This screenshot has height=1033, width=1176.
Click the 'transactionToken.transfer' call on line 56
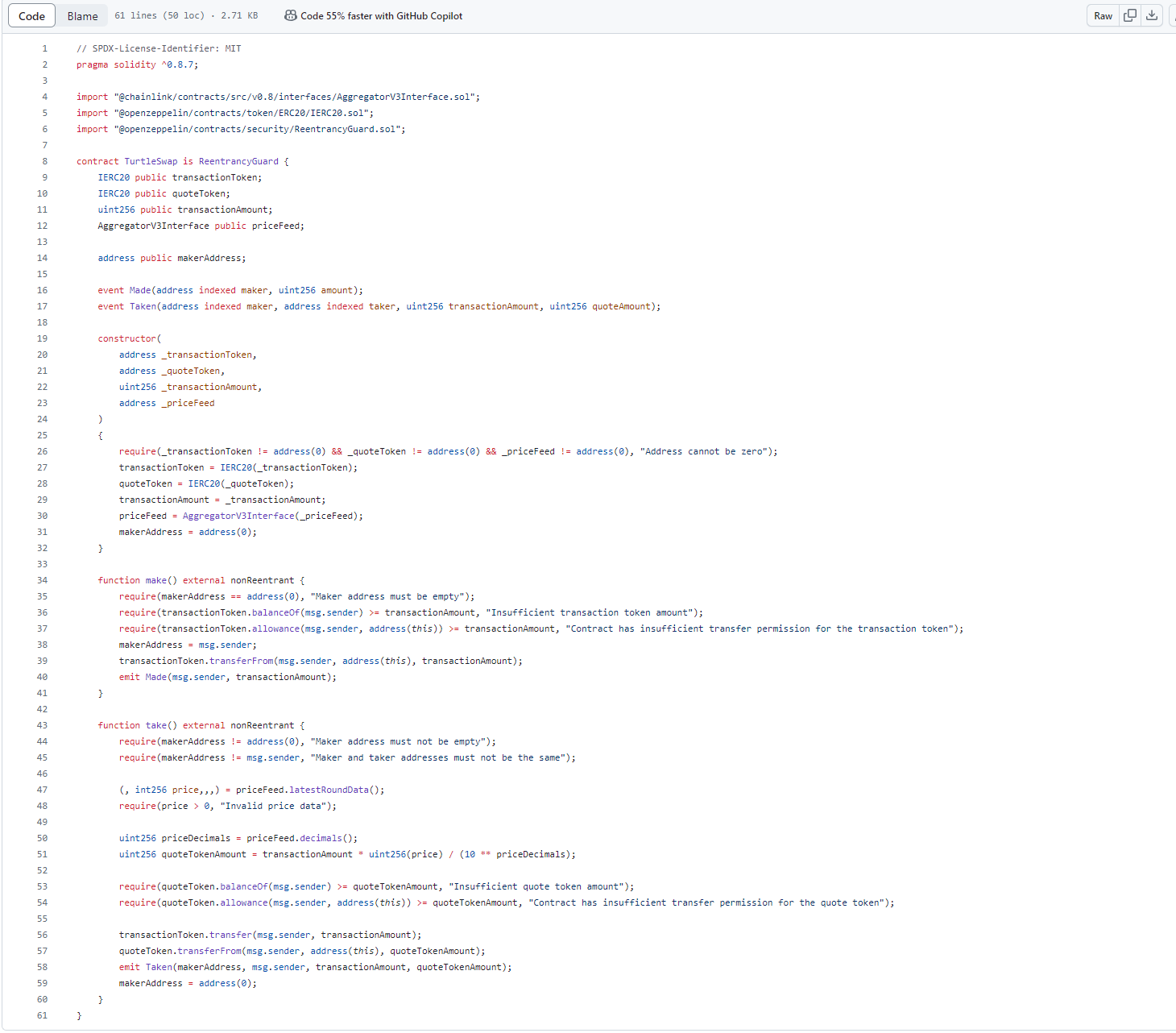271,935
